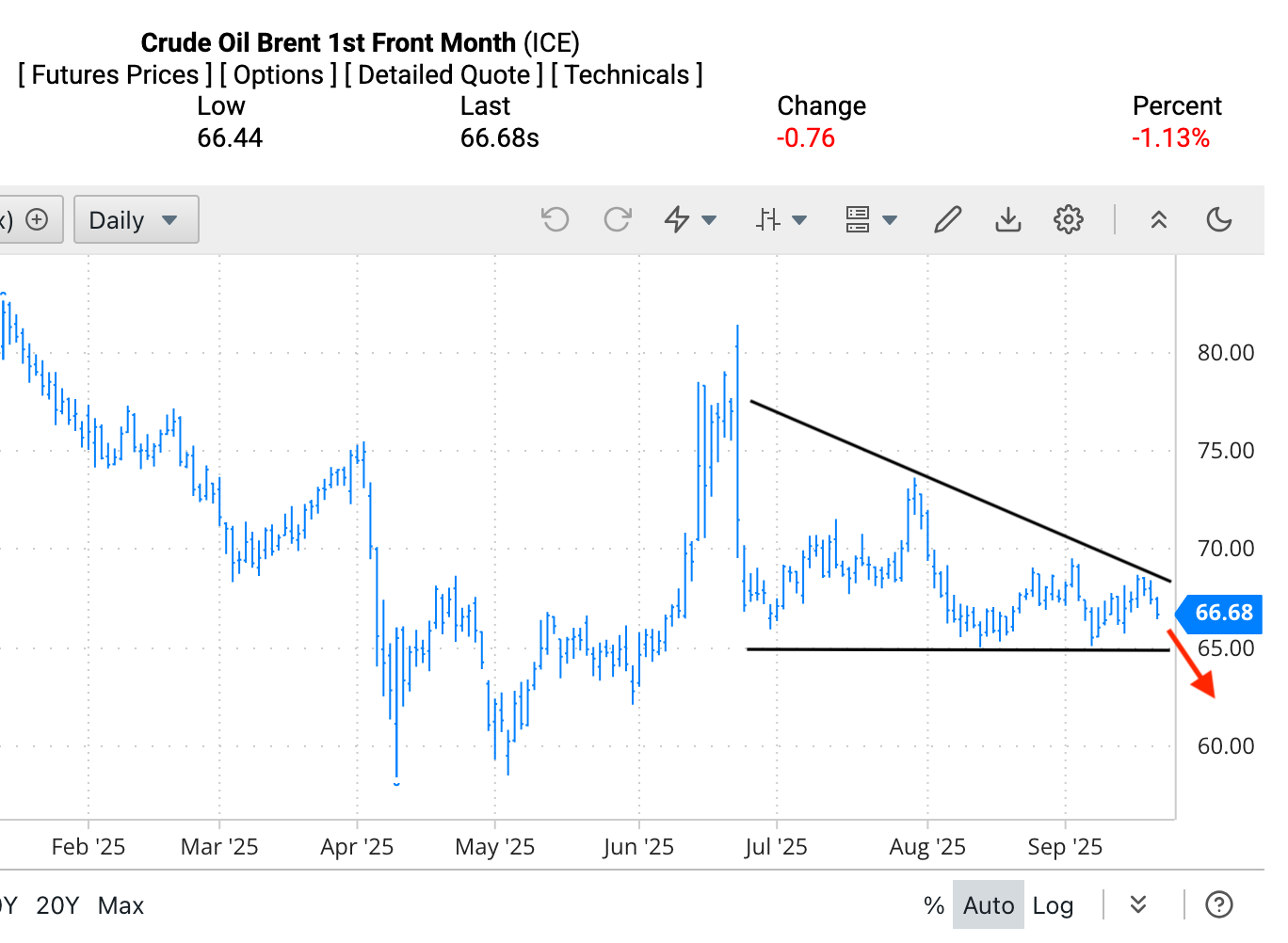Click the 70.00 price axis label
Screen dimensions: 1288x943
(x=1226, y=549)
